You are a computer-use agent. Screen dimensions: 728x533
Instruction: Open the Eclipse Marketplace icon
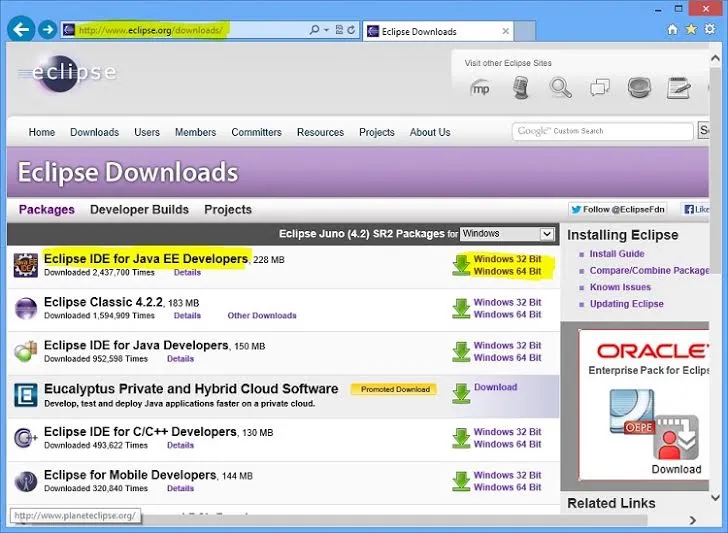(x=480, y=88)
